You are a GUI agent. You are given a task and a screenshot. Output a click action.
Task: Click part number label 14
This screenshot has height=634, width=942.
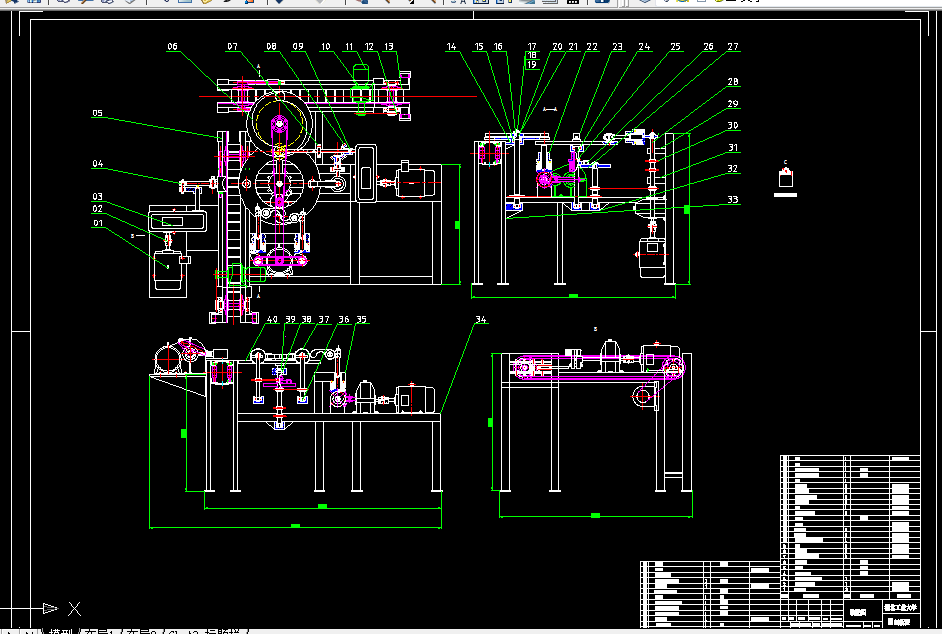point(451,47)
